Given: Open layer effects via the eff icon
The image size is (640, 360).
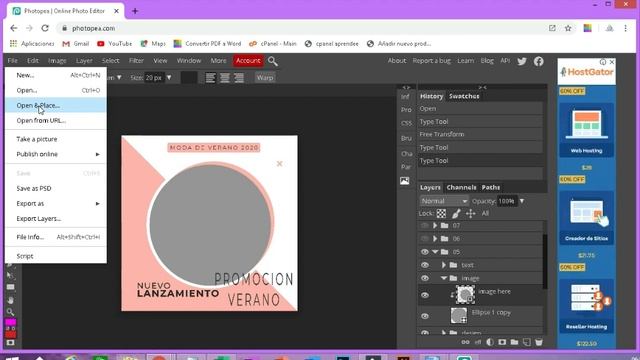Looking at the screenshot, I should (x=478, y=342).
